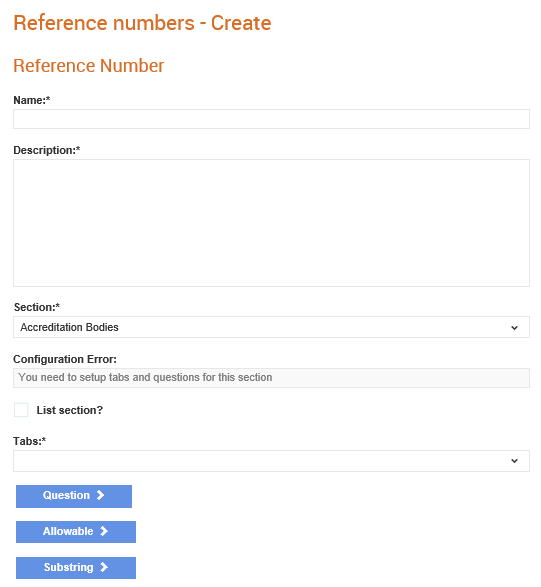
Task: Toggle via the "List section?" label text
Action: point(70,410)
